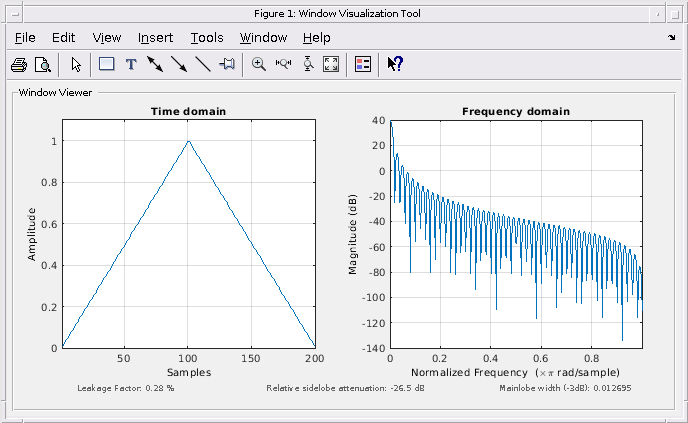
Task: Activate the horizontal Zoom X tool
Action: pos(283,64)
